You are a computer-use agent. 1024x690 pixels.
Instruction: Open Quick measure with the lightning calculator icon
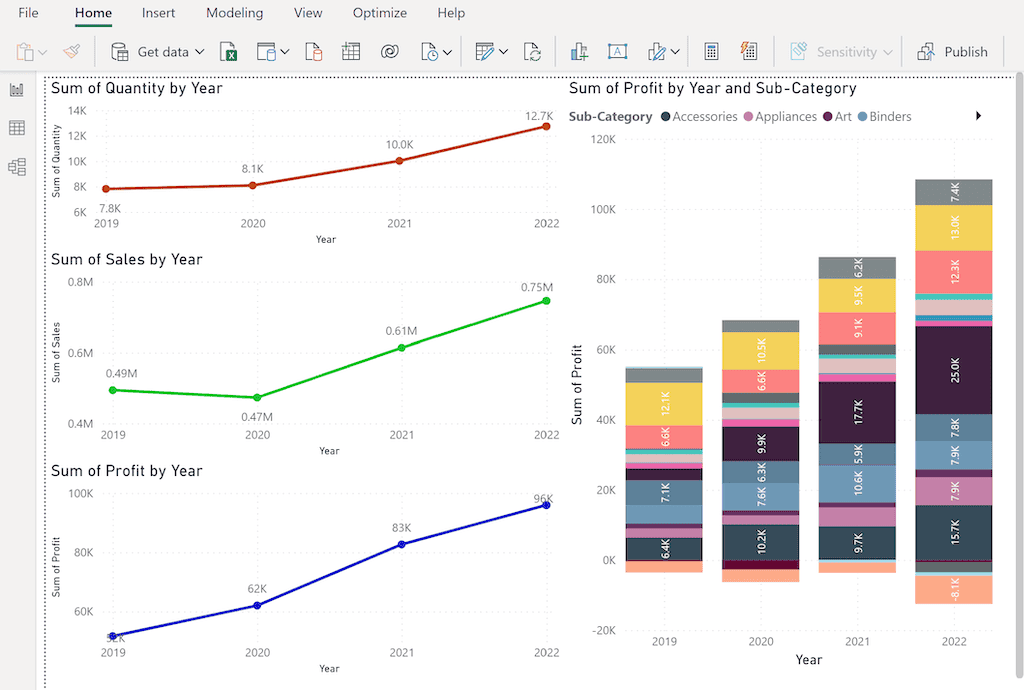pyautogui.click(x=749, y=50)
